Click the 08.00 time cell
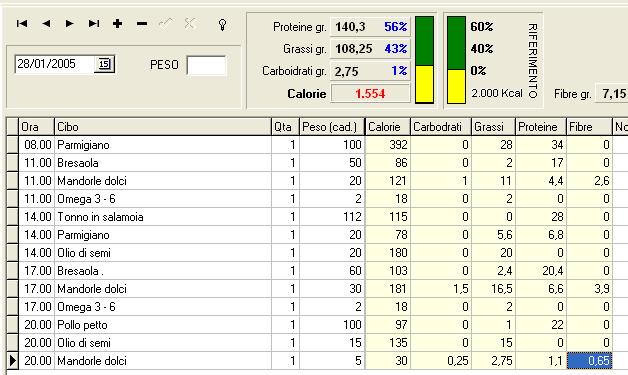The height and width of the screenshot is (375, 628). [36, 145]
